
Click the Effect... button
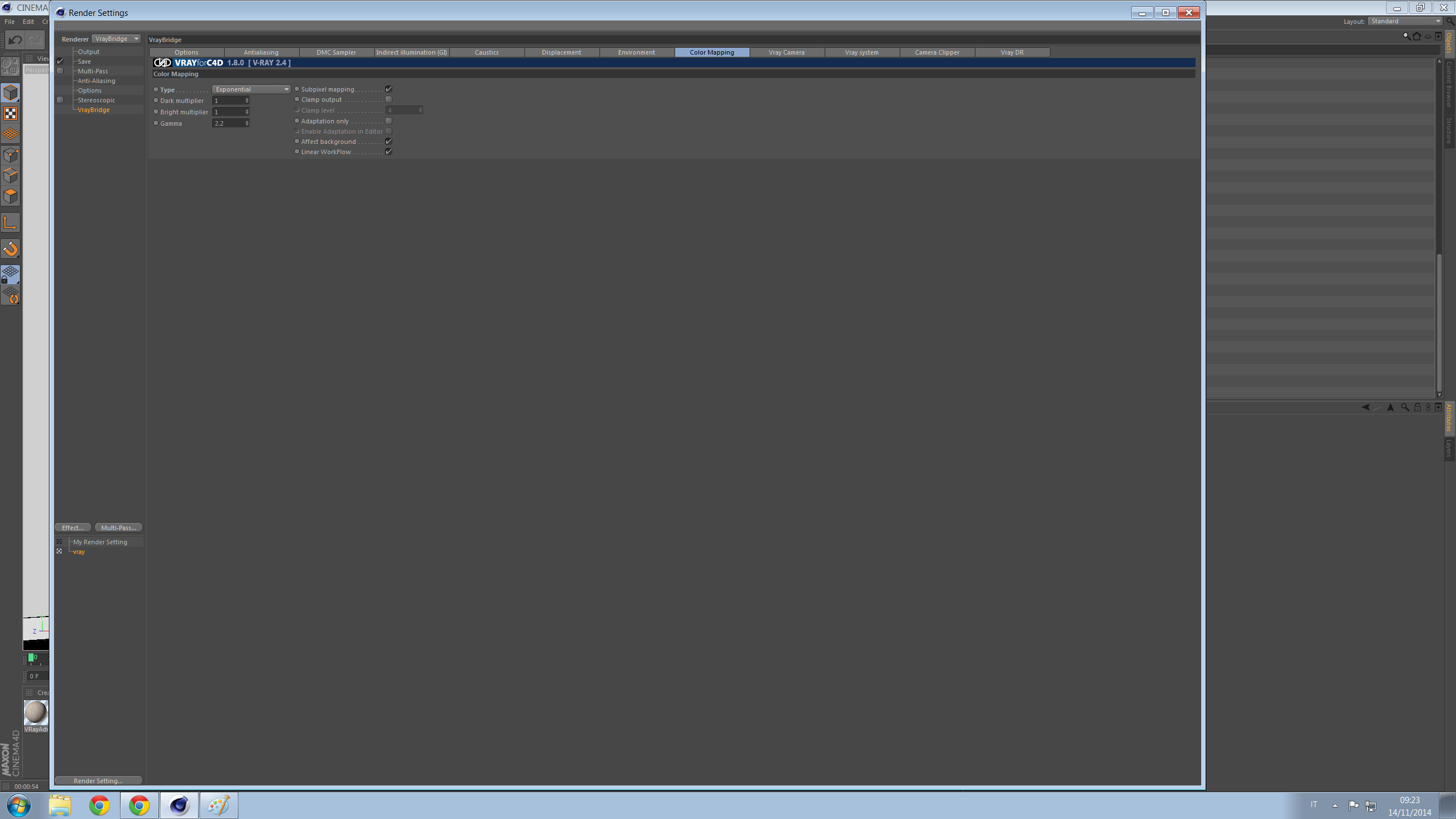(73, 528)
